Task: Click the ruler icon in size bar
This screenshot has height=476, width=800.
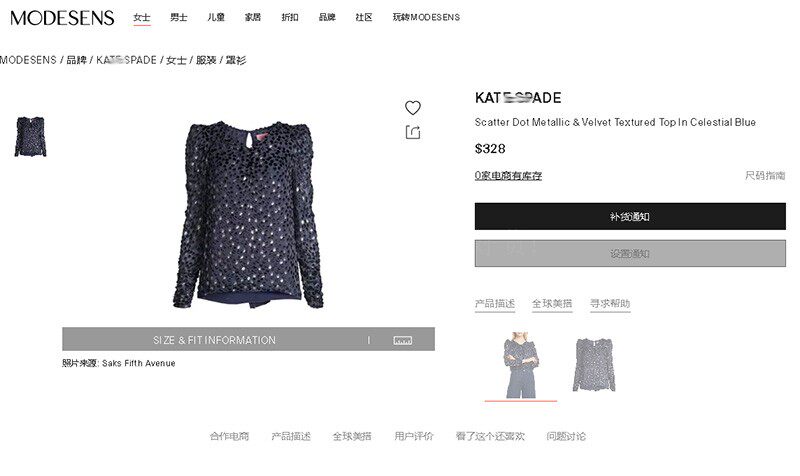Action: 402,340
